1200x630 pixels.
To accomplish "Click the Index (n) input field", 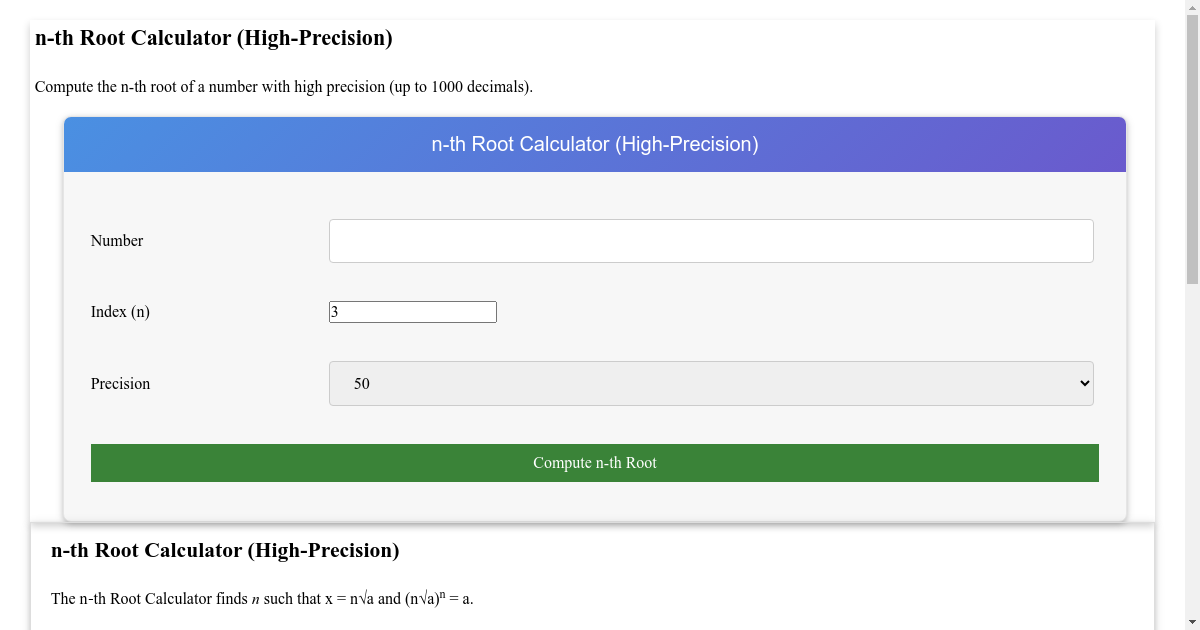I will pyautogui.click(x=412, y=311).
